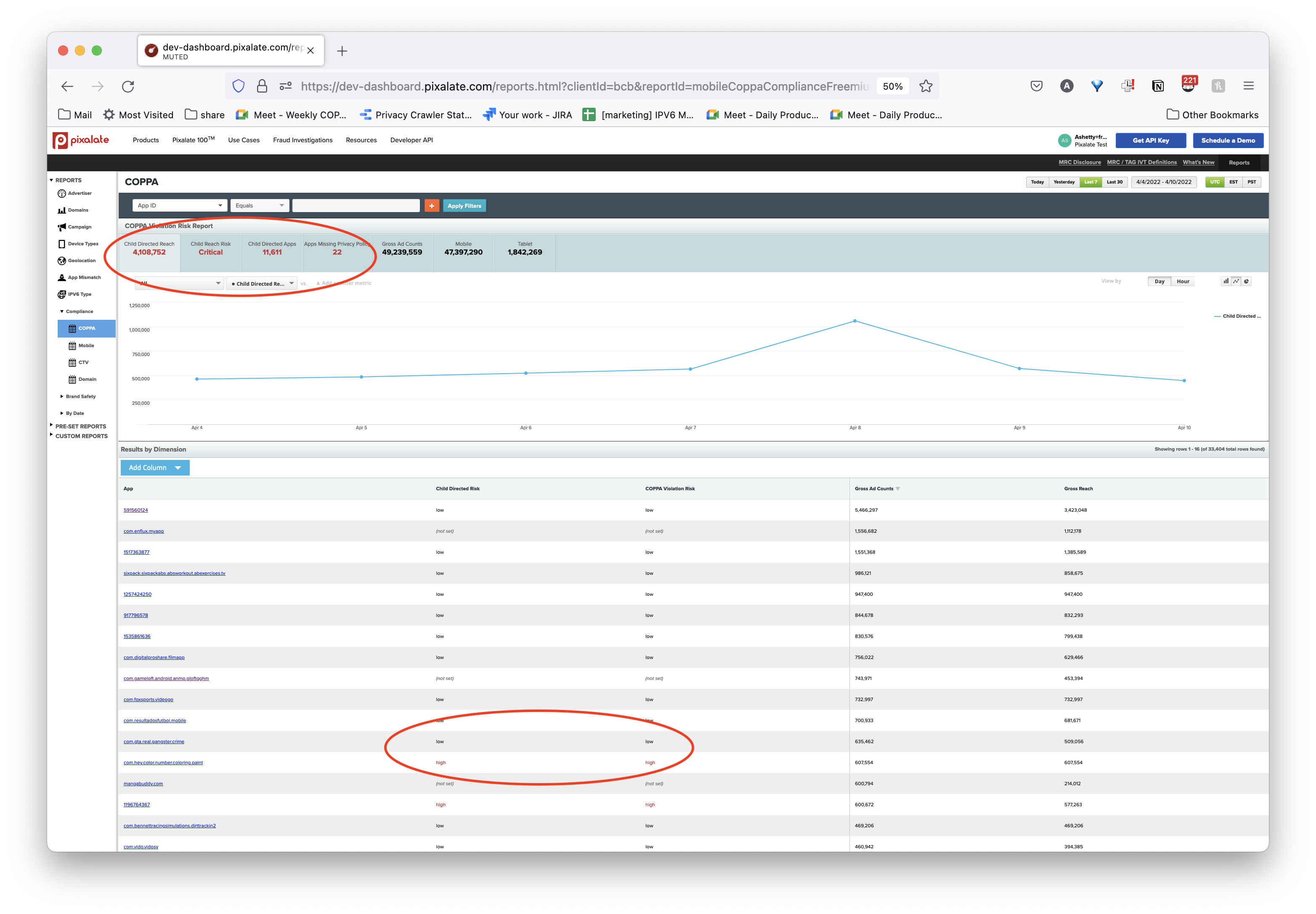Open the Equals operator dropdown
Screen dimensions: 1316x914
(260, 206)
